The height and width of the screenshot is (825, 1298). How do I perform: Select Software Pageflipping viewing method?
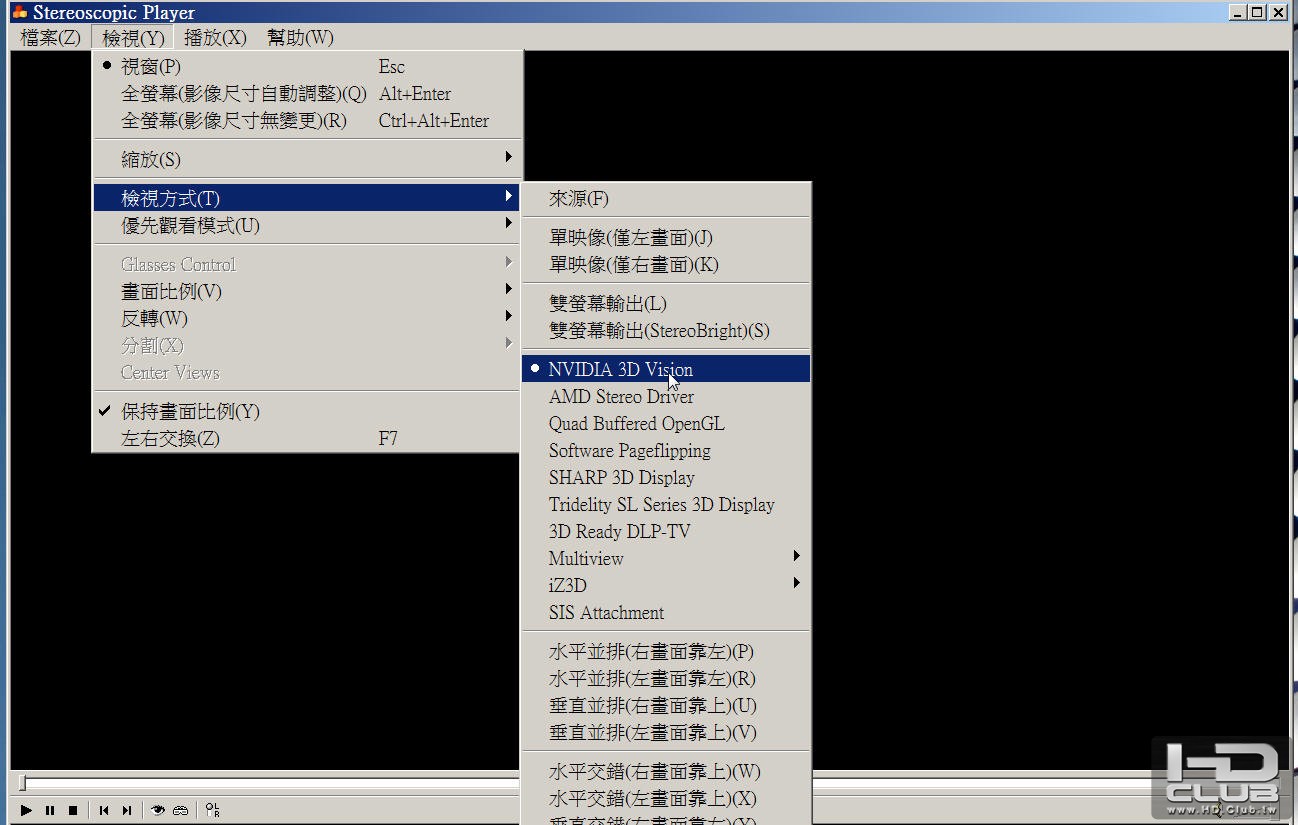(666, 450)
